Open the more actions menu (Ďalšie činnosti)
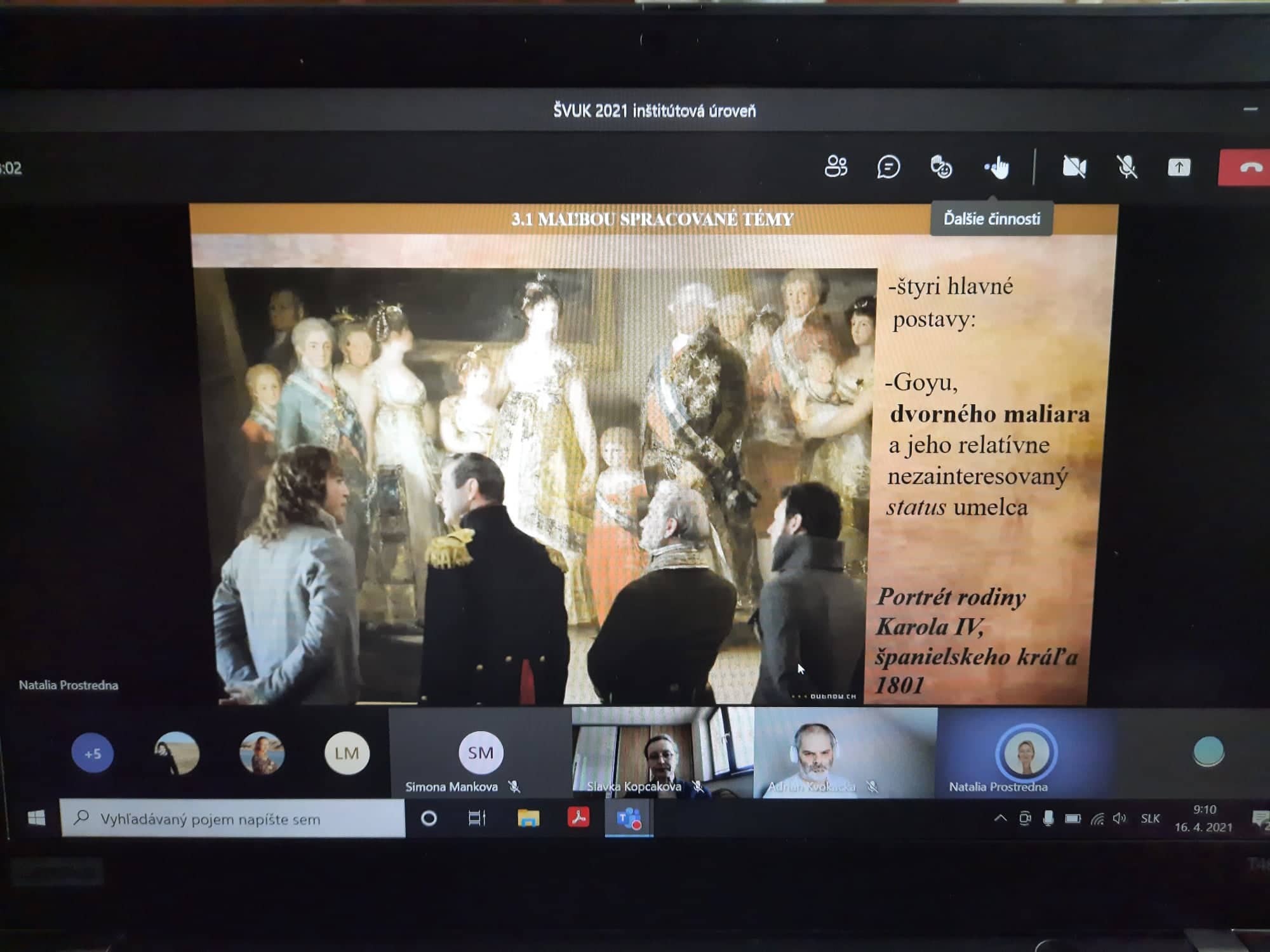This screenshot has width=1270, height=952. pos(997,168)
